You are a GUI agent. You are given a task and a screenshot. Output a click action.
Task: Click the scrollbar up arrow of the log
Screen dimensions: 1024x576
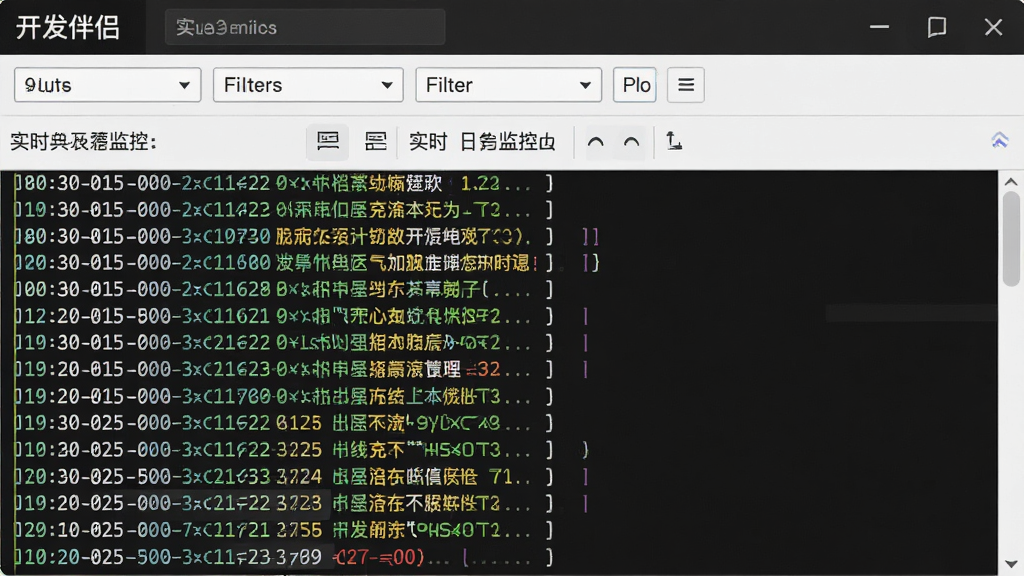click(1011, 182)
